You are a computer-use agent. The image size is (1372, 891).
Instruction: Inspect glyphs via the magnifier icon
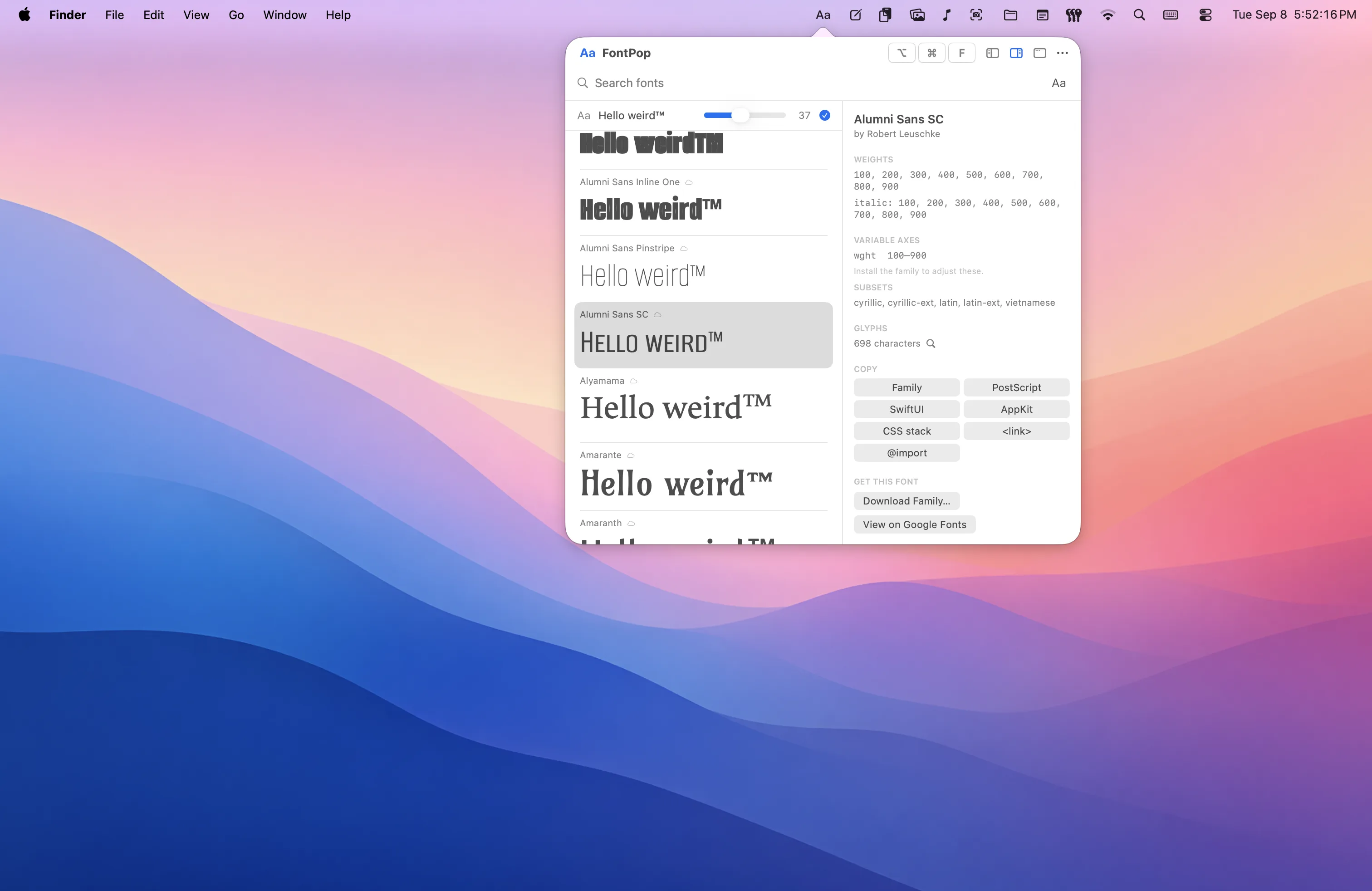931,343
